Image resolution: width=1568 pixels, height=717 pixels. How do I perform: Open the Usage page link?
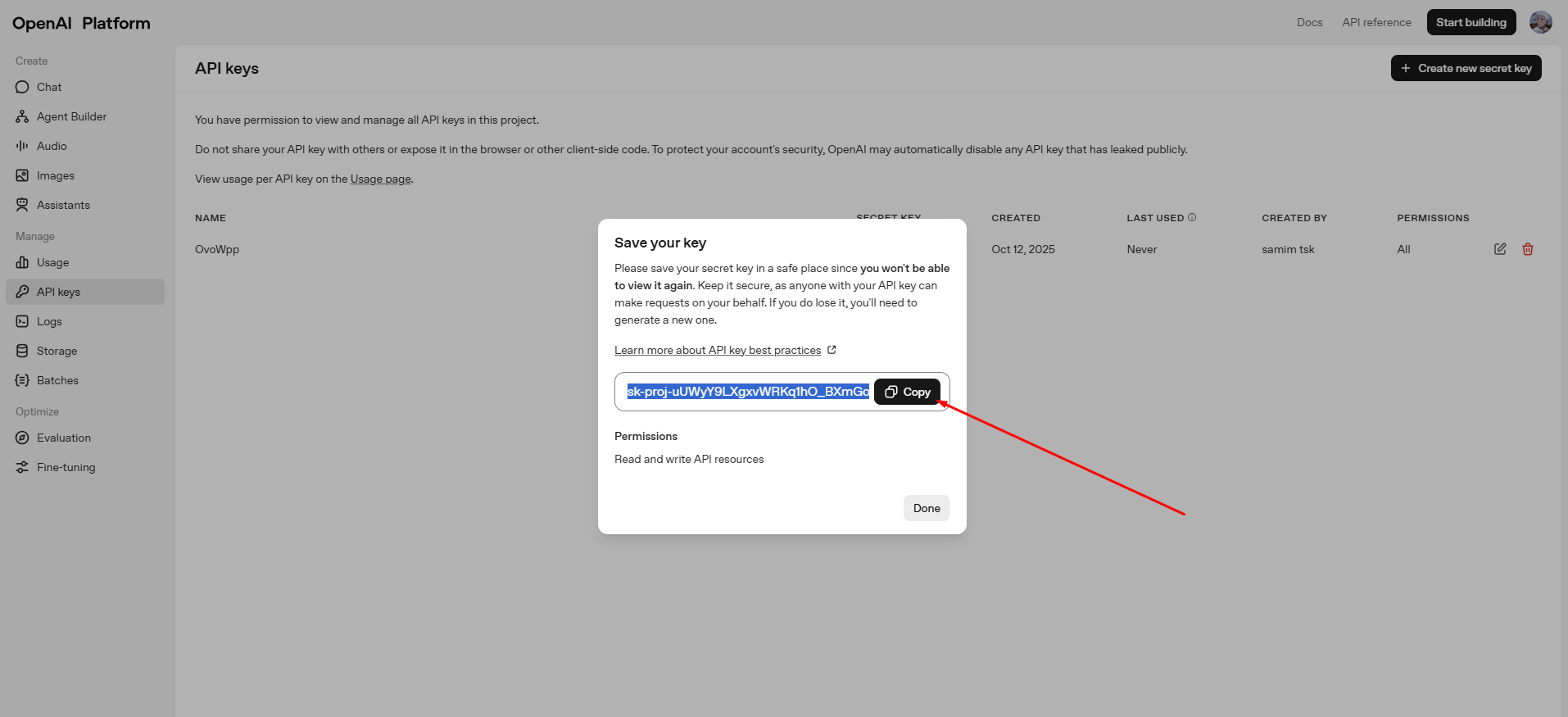(380, 179)
